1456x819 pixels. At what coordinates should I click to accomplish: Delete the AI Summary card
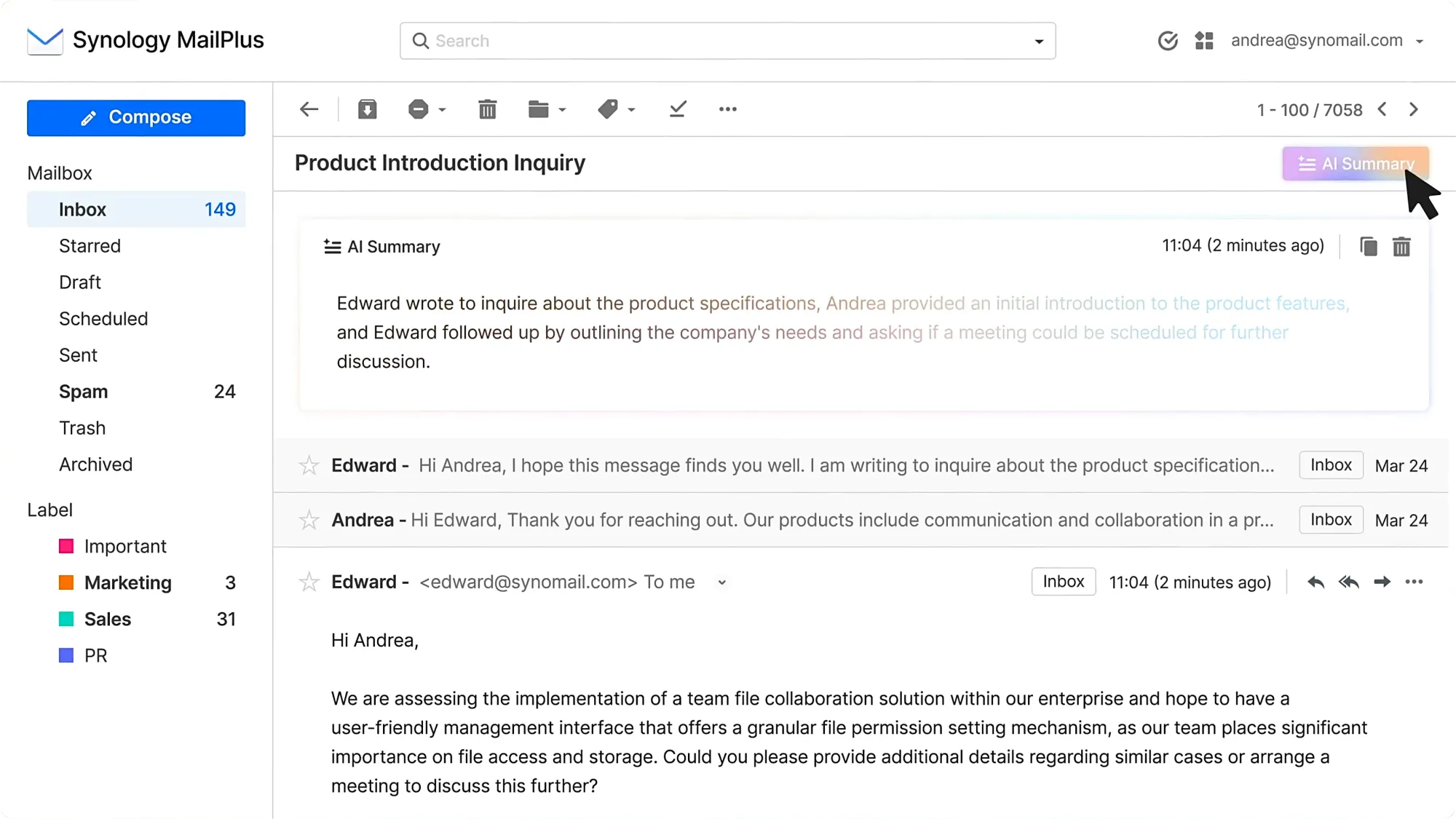click(x=1401, y=247)
